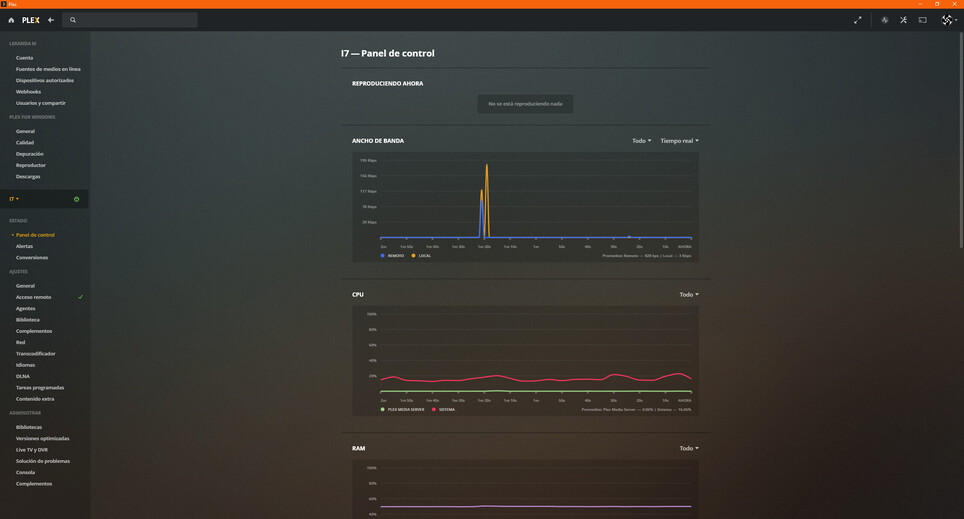Open the bandwidth Todo filter dropdown
This screenshot has height=519, width=964.
coord(641,141)
